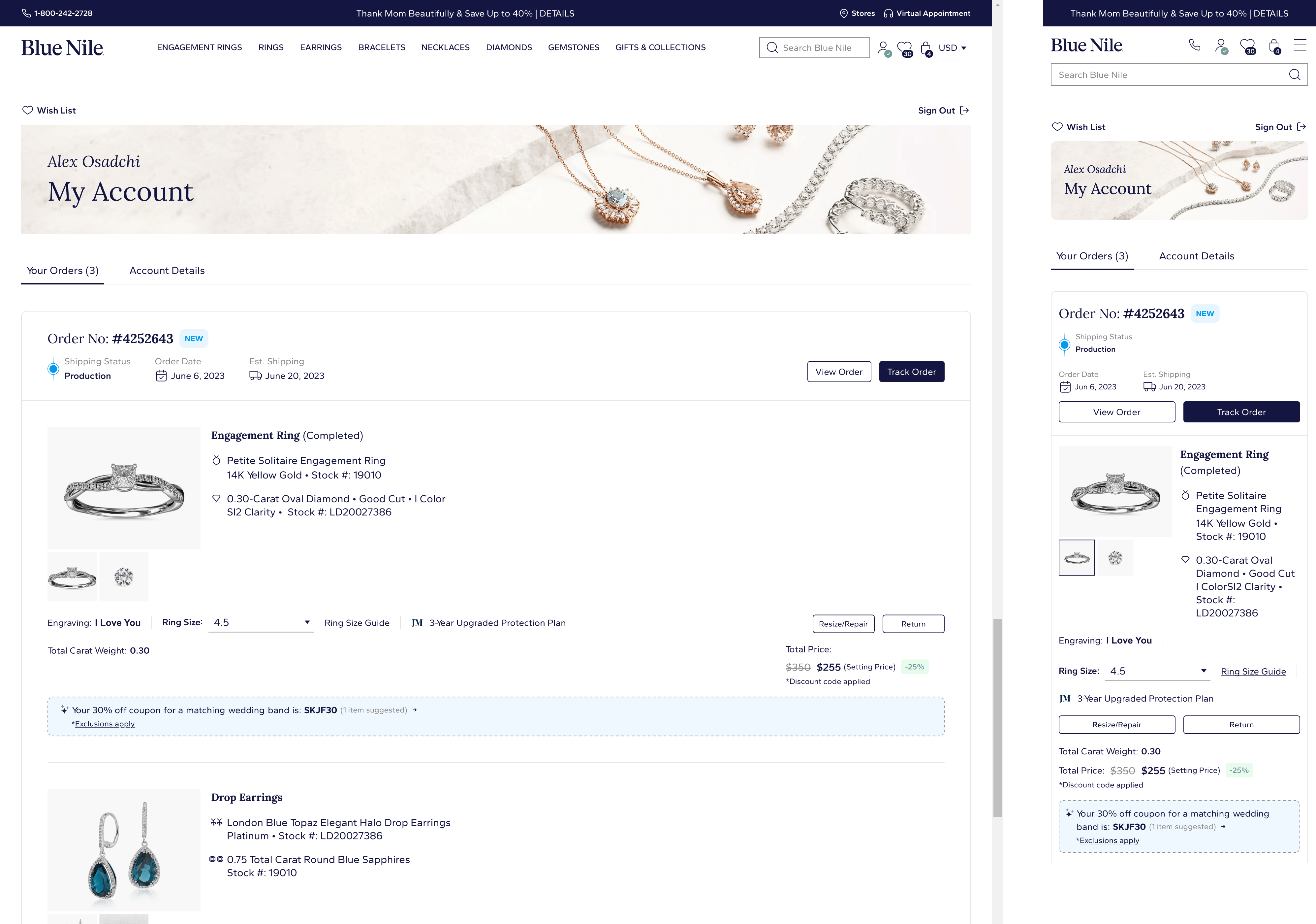
Task: Click the search magnifier icon in mobile search field
Action: (1294, 75)
